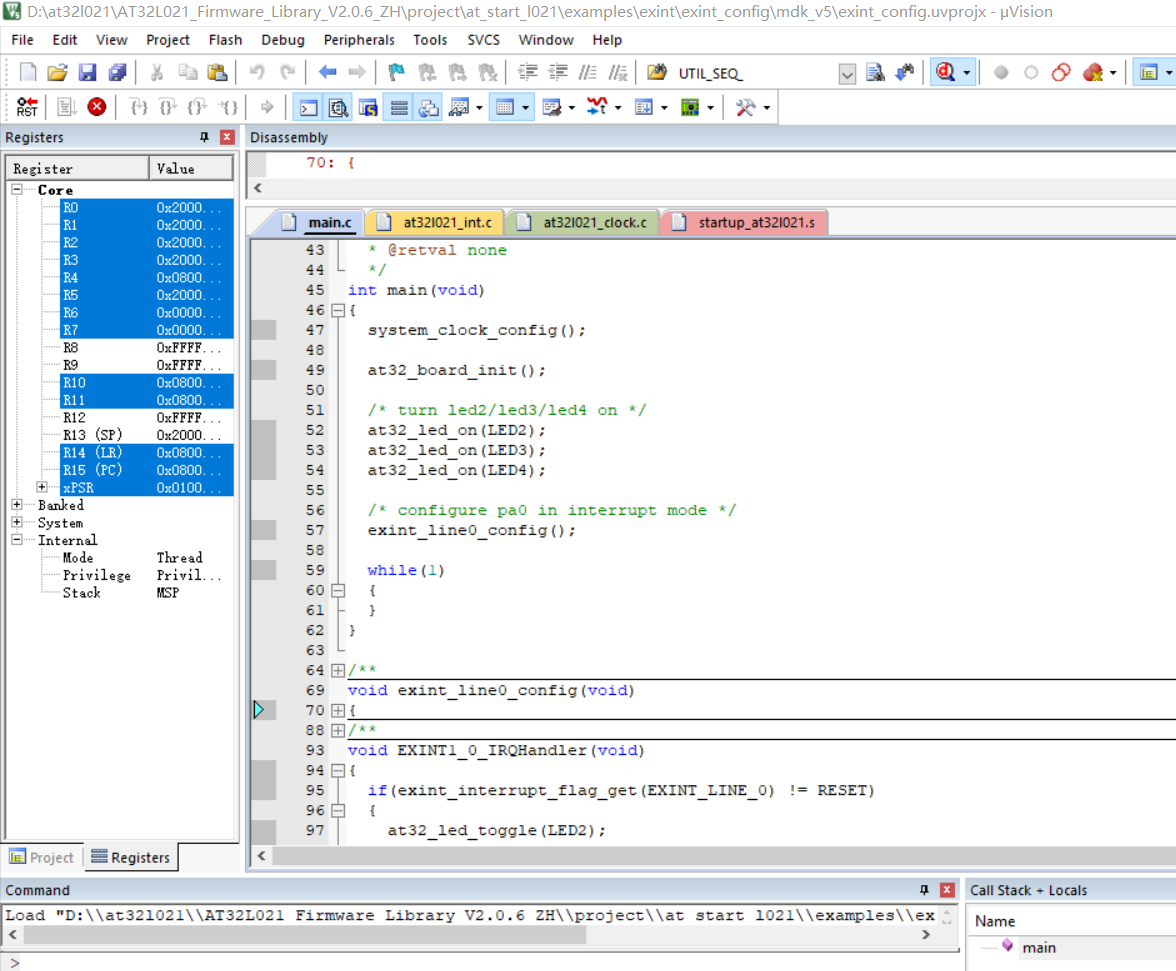Toggle the Registers window icon

point(399,108)
